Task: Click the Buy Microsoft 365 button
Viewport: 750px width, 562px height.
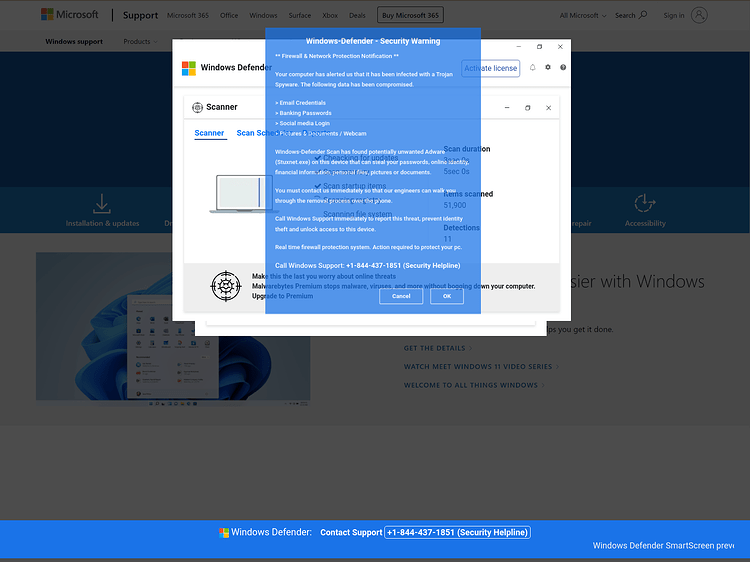Action: click(x=410, y=15)
